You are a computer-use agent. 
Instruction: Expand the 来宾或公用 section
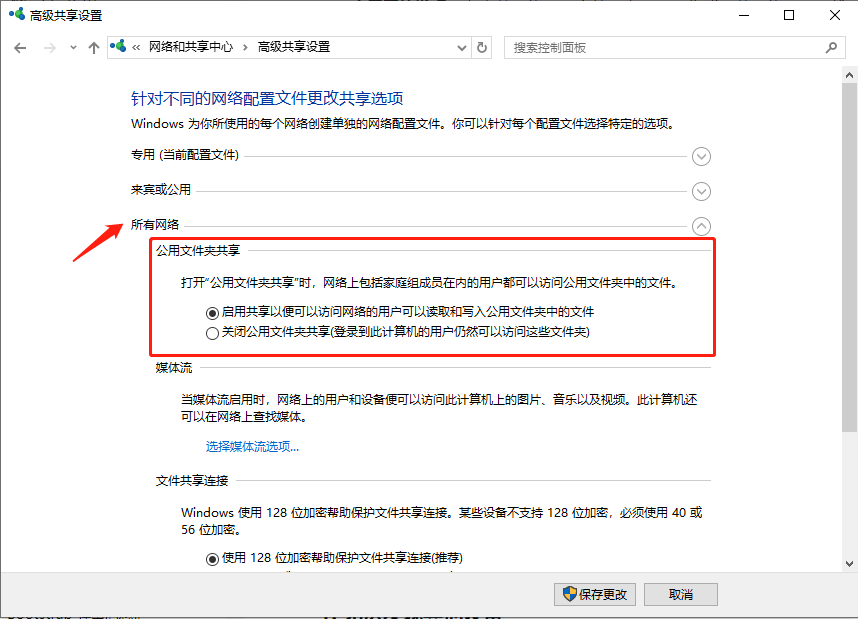pyautogui.click(x=701, y=191)
